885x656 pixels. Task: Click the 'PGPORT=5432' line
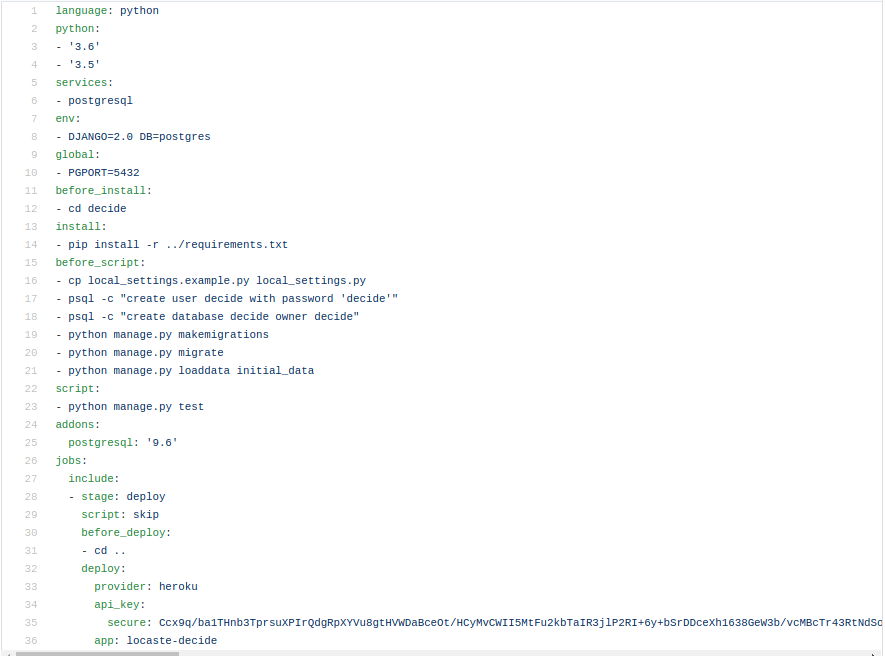[x=98, y=173]
